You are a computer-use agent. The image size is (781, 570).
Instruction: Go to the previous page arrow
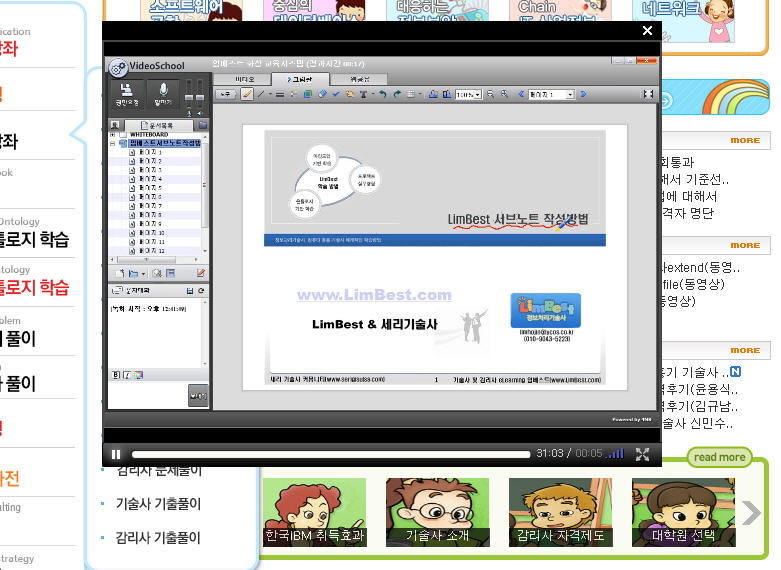pos(521,94)
